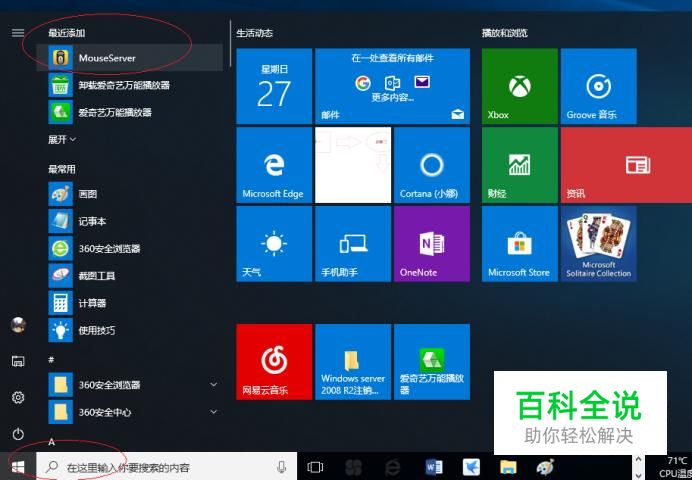This screenshot has width=692, height=480.
Task: Open 爱奇艺万能播放器 in recently added list
Action: click(130, 112)
